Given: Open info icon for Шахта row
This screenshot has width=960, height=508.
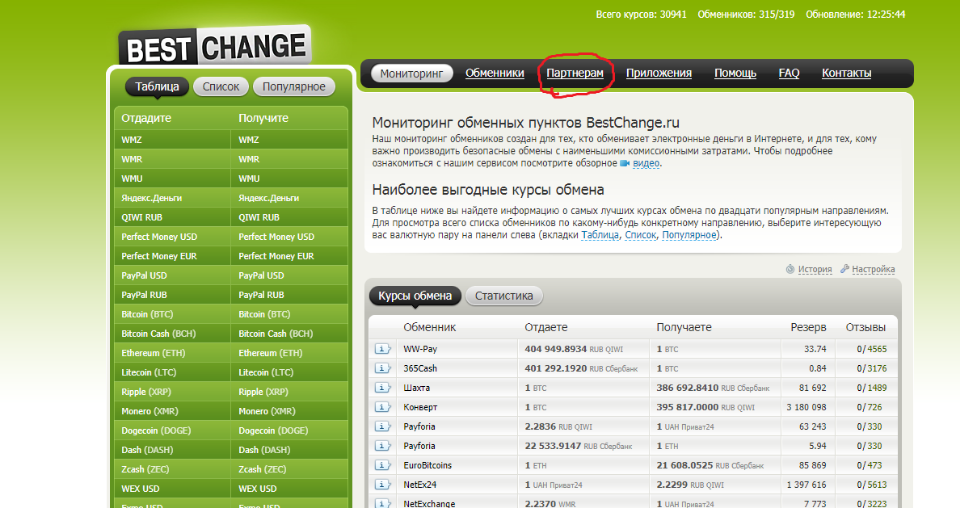Looking at the screenshot, I should 382,387.
